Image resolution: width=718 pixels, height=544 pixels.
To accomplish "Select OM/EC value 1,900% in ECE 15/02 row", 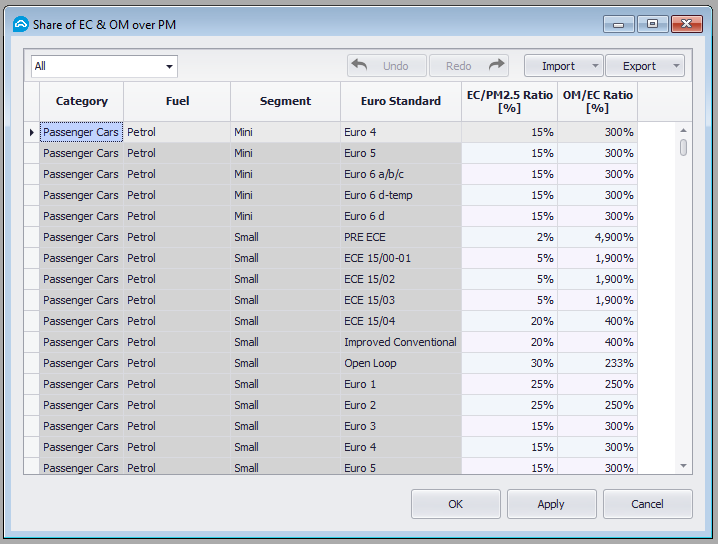I will [598, 279].
